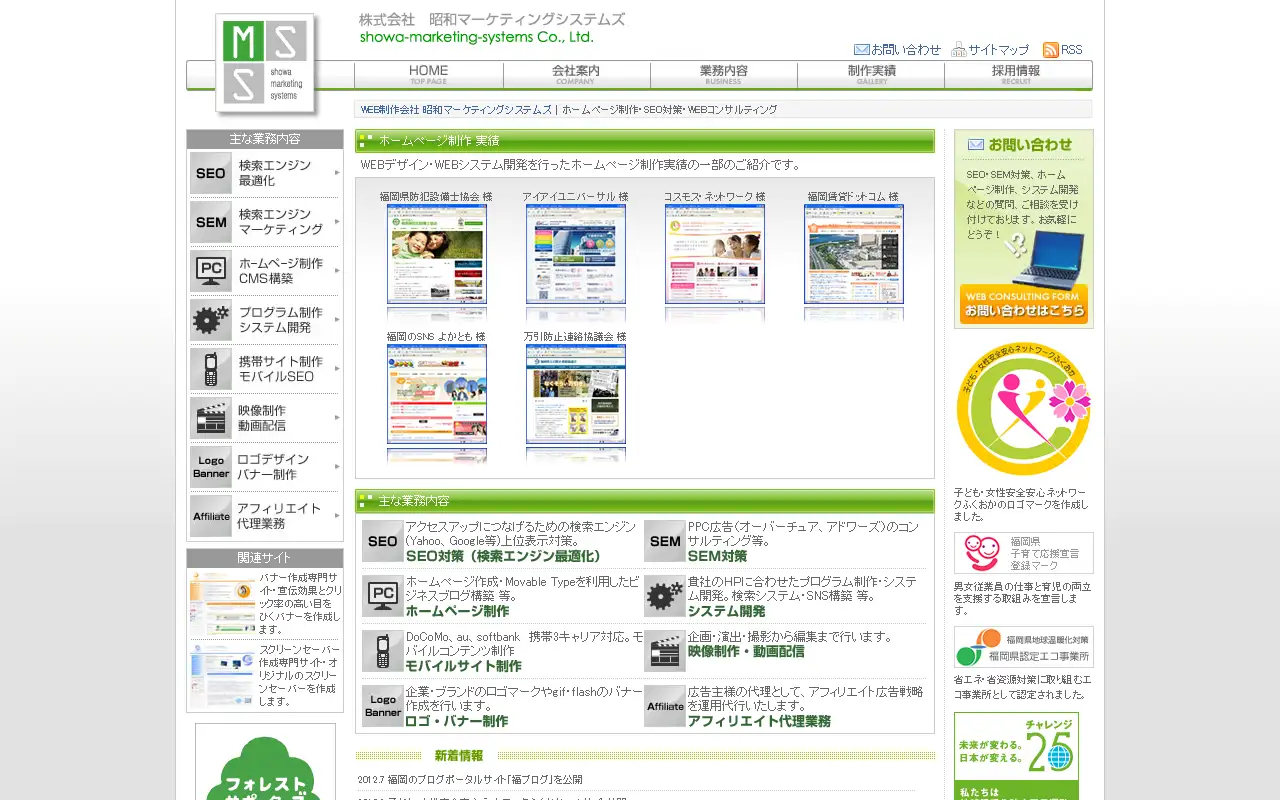
Task: Click the clapperboard icon beside 映像制作・動画配信
Action: 665,651
